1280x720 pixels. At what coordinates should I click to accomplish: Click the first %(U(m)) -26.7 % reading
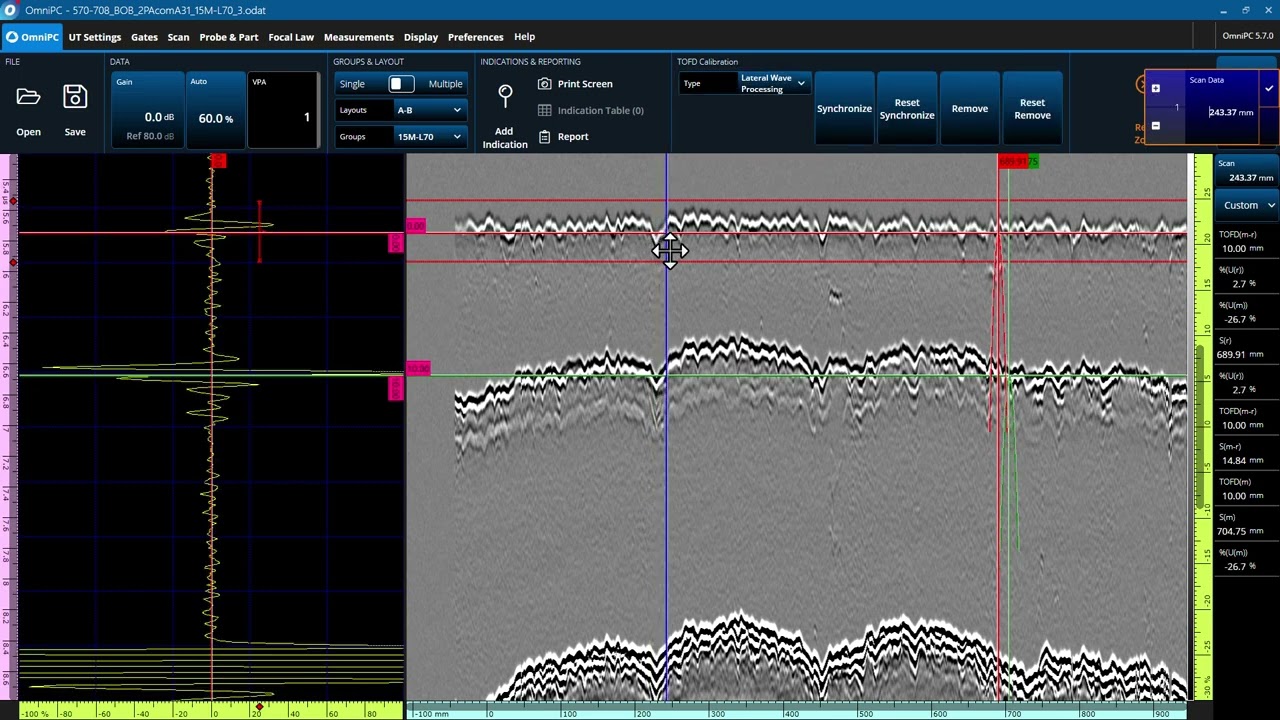click(x=1246, y=312)
